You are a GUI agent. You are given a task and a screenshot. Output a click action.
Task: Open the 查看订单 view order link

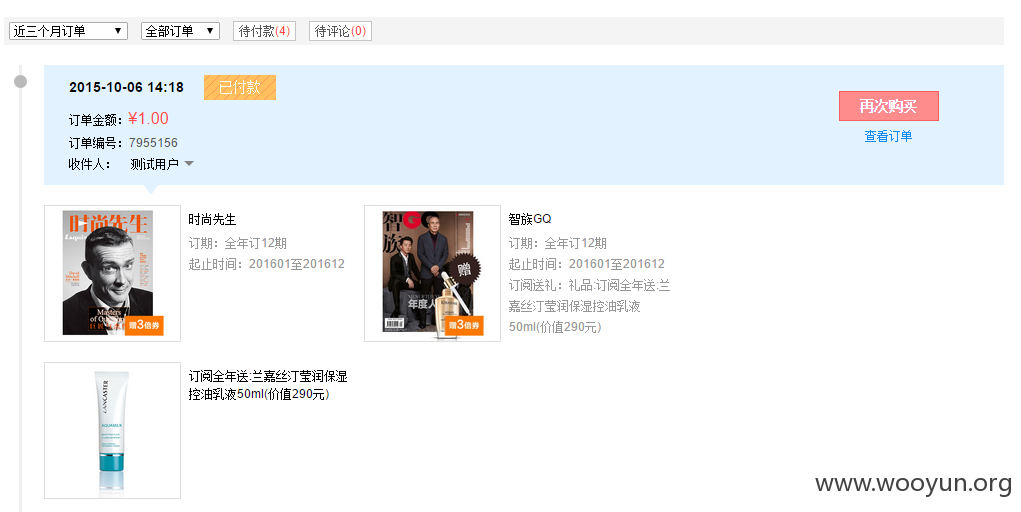pyautogui.click(x=888, y=136)
